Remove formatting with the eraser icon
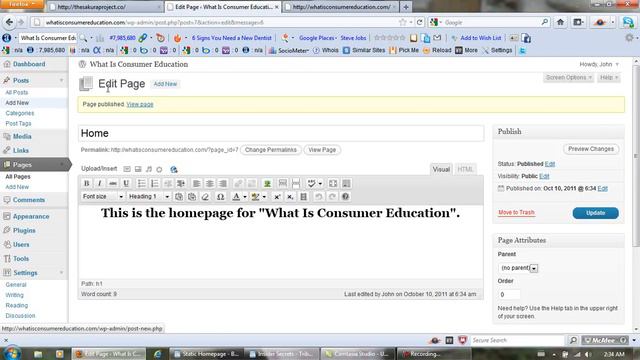 coord(205,197)
